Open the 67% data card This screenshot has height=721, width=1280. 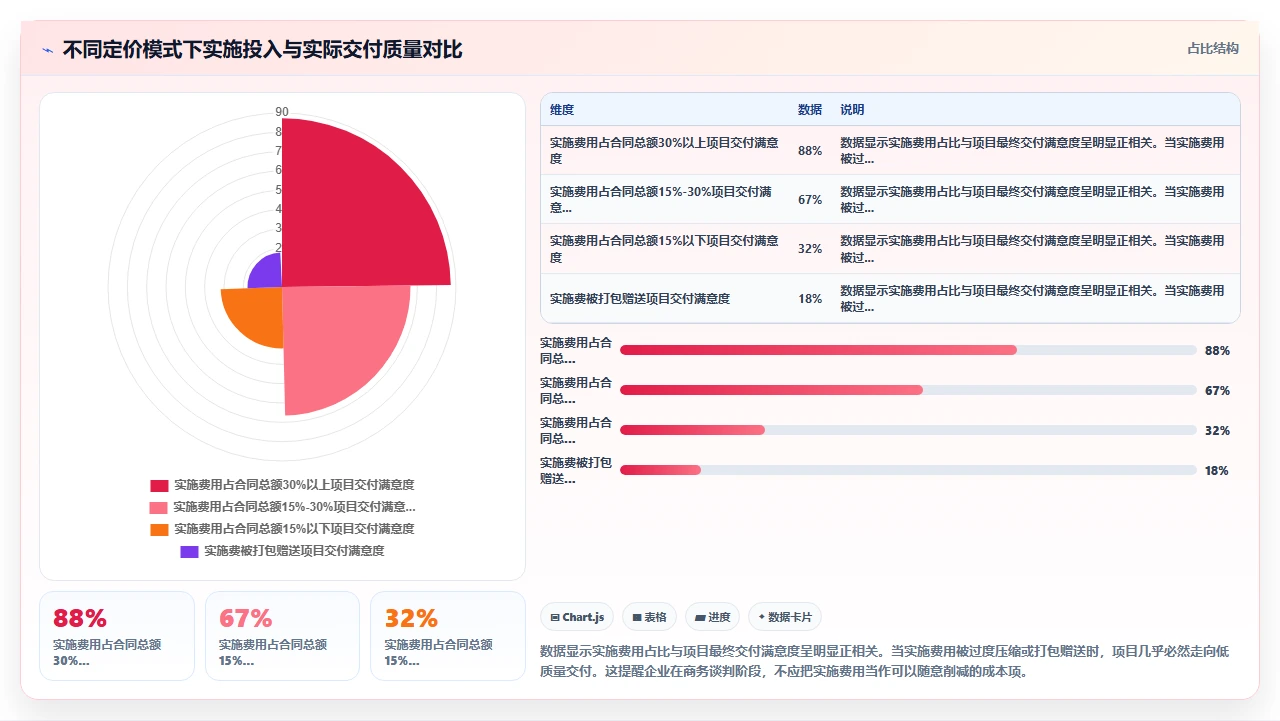pos(282,636)
